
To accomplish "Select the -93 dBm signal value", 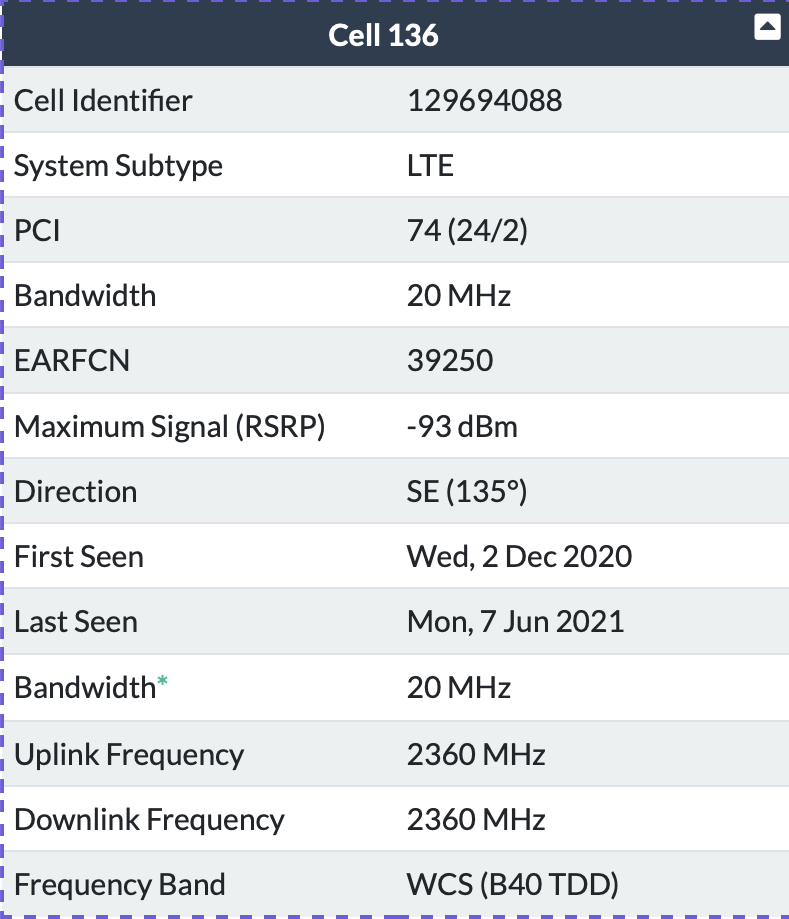I will click(x=462, y=426).
